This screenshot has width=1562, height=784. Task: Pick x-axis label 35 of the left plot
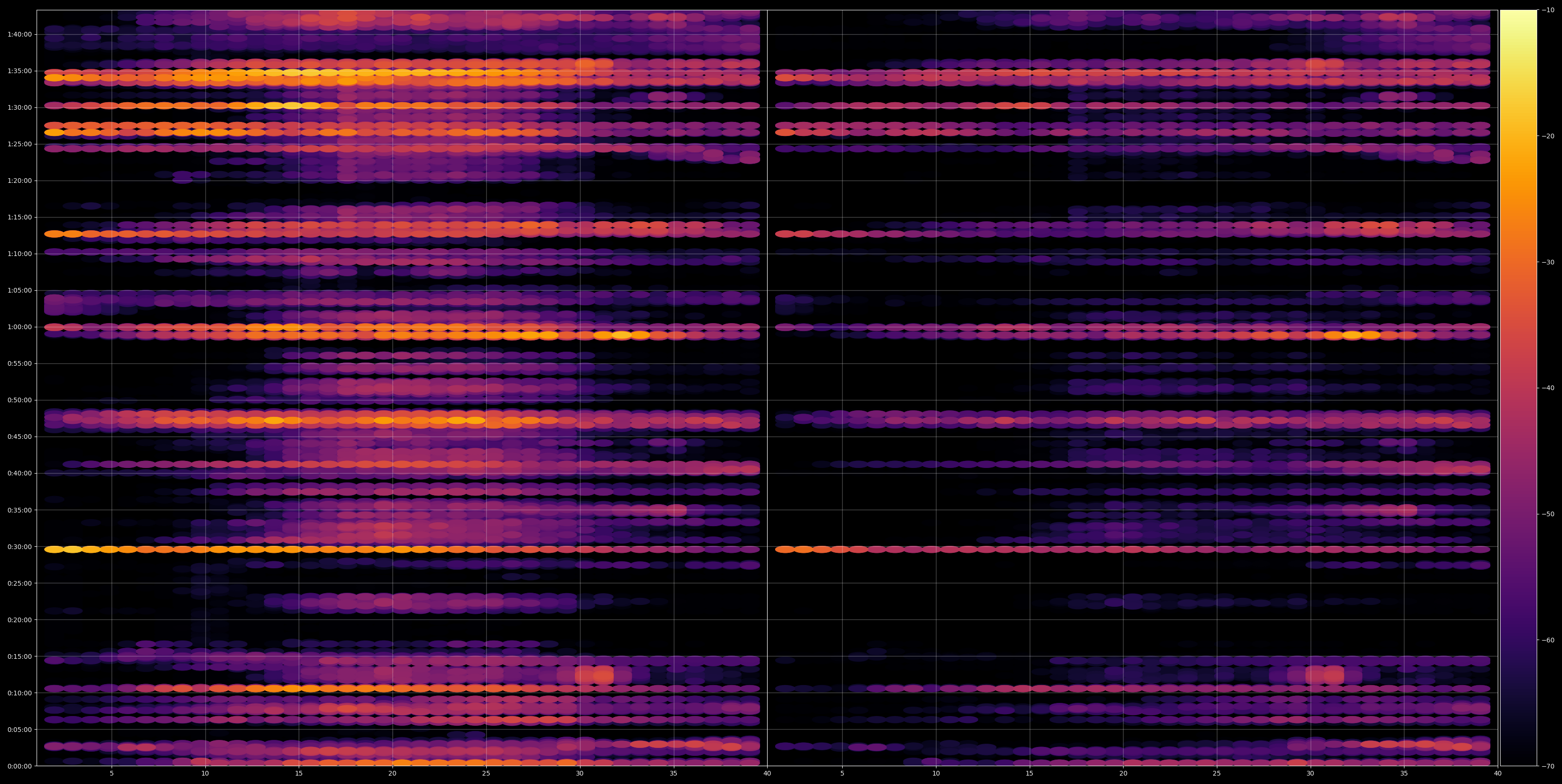[674, 774]
